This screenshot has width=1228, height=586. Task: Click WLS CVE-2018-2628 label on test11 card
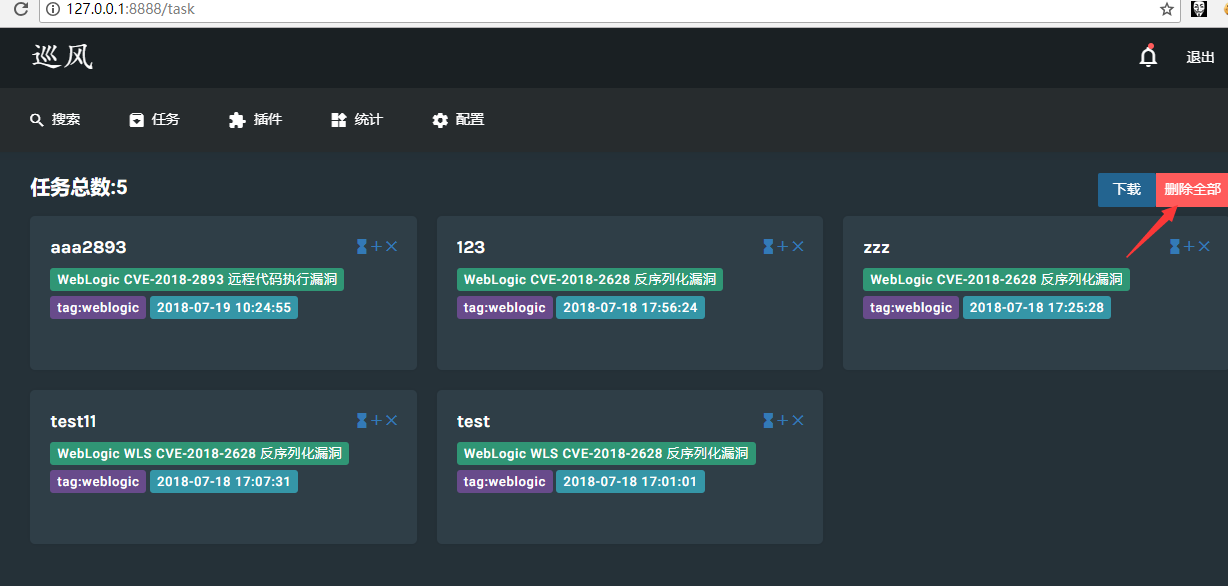pos(199,453)
